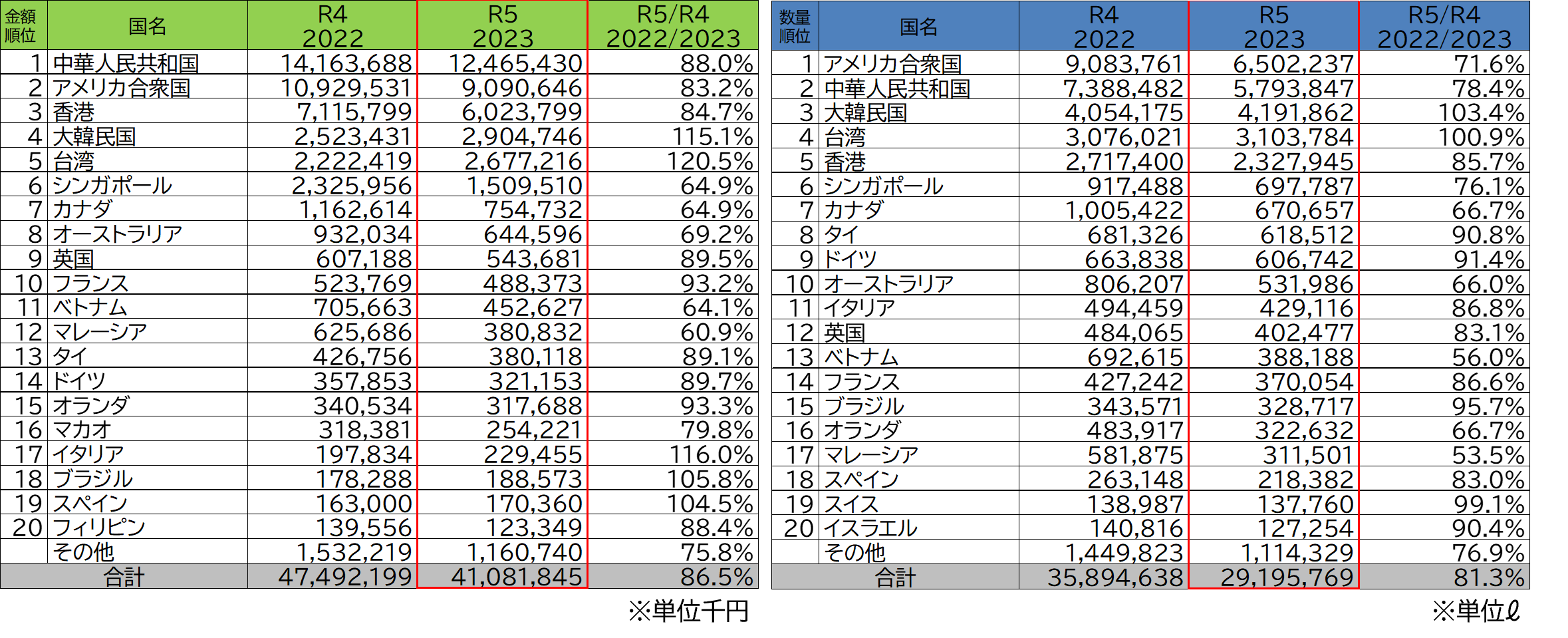Click the cell with value "9,083,761"
1568x638 pixels.
point(1104,63)
